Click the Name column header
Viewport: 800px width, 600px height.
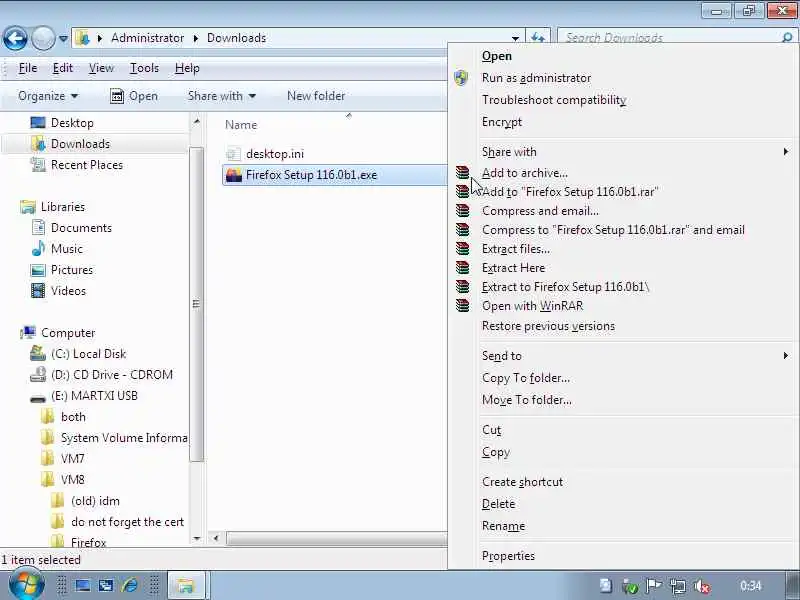(241, 125)
